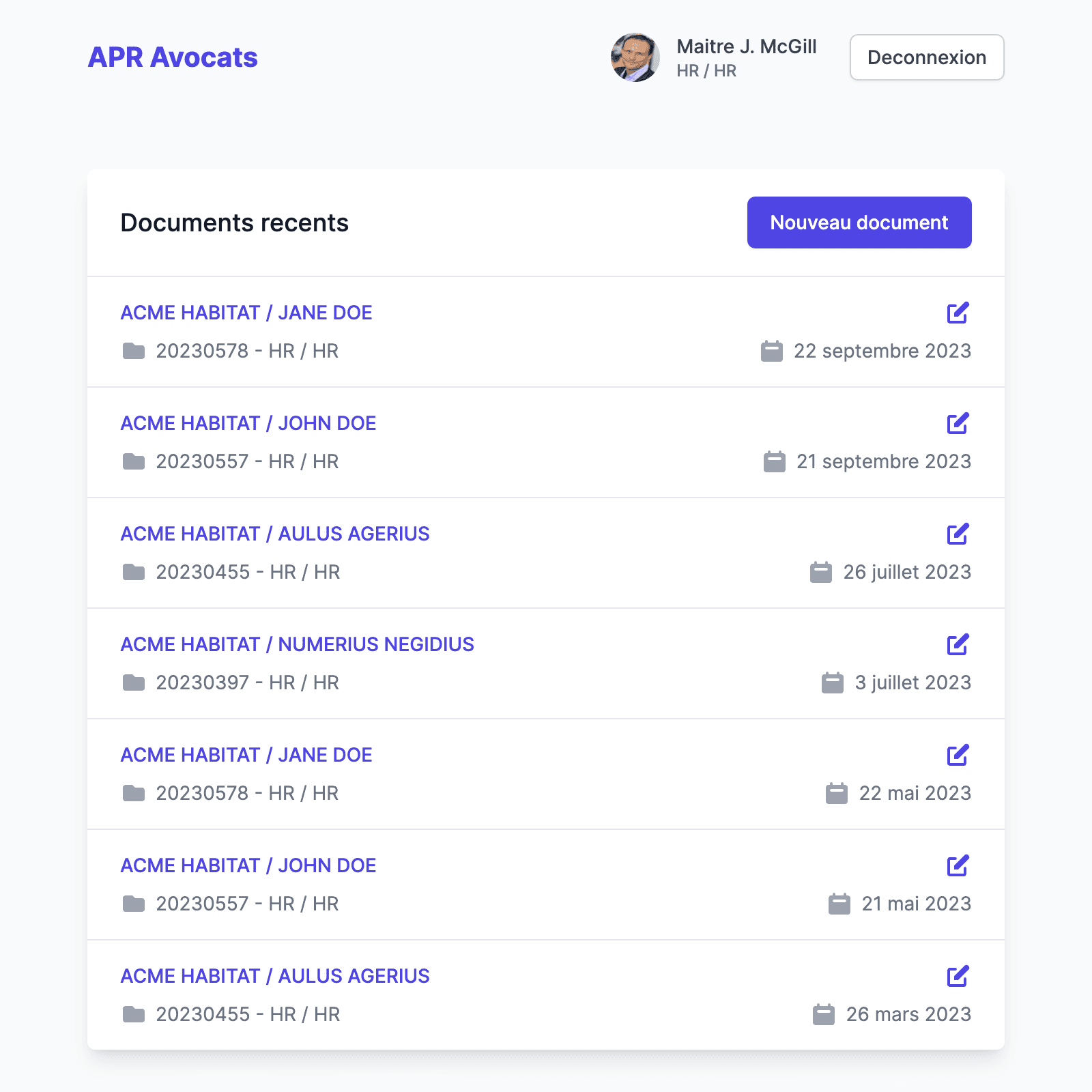Click the Maitre J. McGill user name

click(746, 46)
